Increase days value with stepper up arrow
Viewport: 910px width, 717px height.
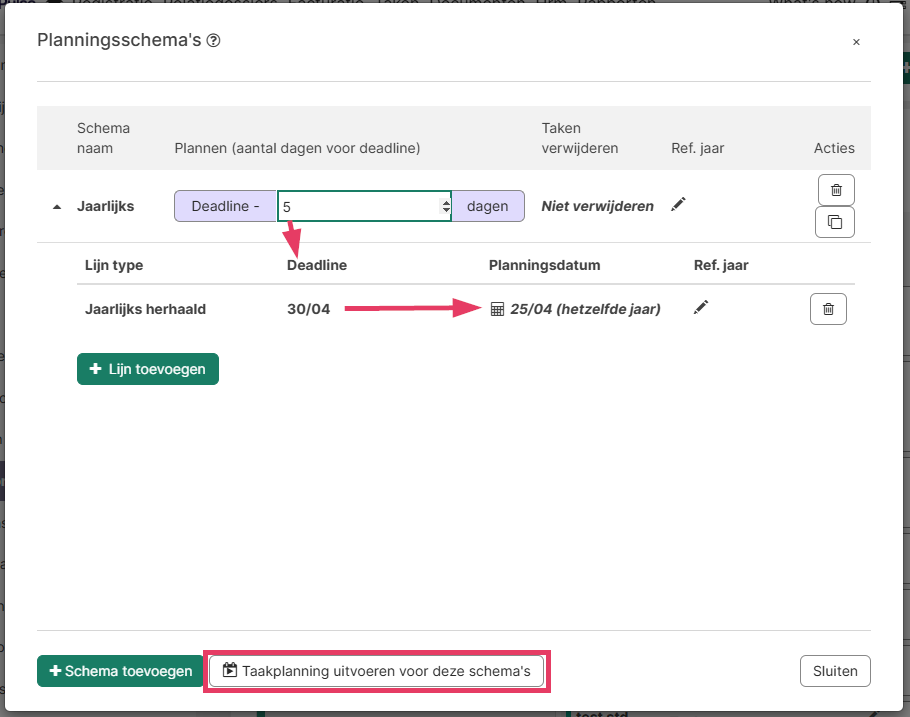[x=446, y=202]
